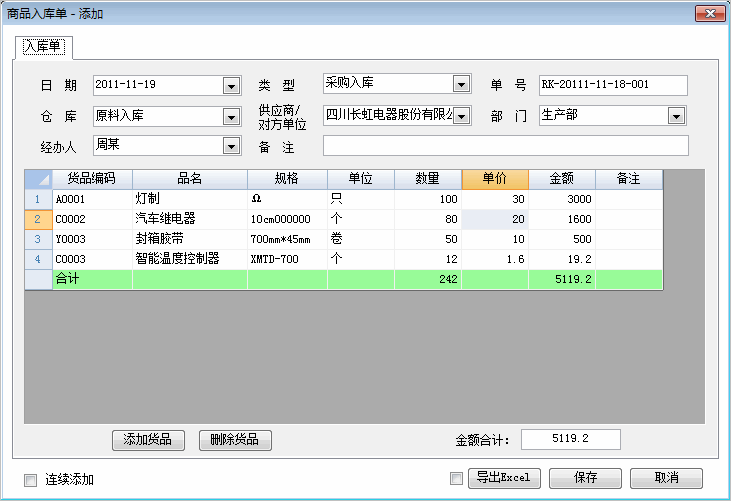Image resolution: width=731 pixels, height=501 pixels.
Task: Click into the 单号 input field
Action: 612,85
